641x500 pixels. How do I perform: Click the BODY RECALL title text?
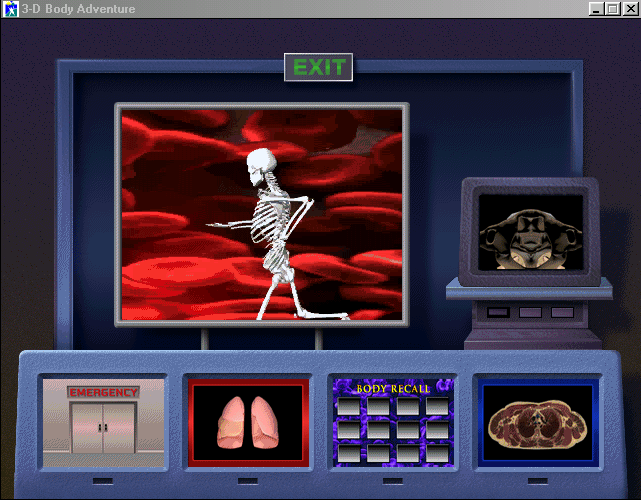point(393,389)
